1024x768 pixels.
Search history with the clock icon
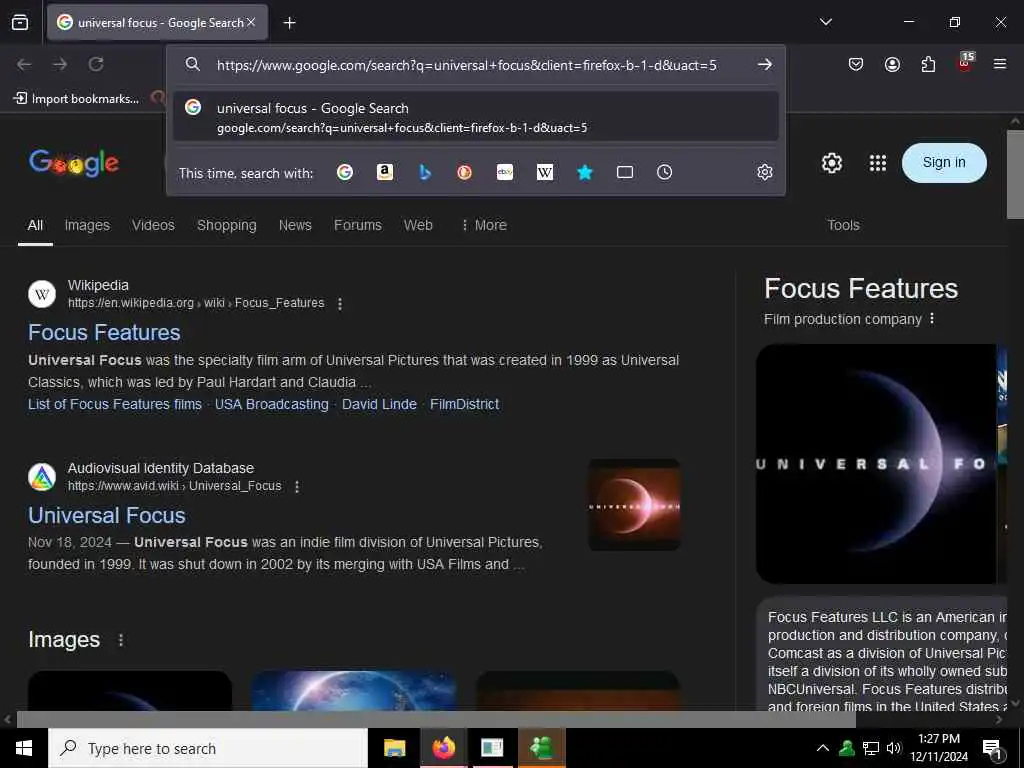(664, 172)
